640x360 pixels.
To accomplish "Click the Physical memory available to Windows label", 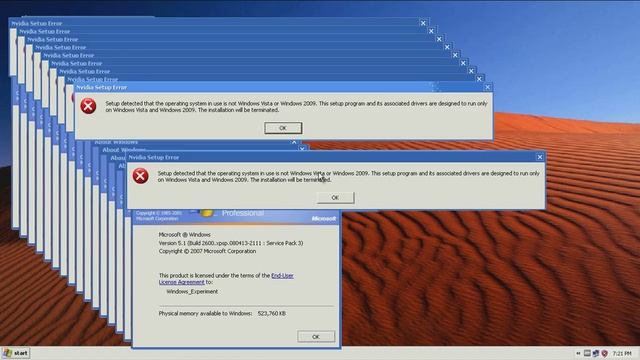I will [205, 313].
